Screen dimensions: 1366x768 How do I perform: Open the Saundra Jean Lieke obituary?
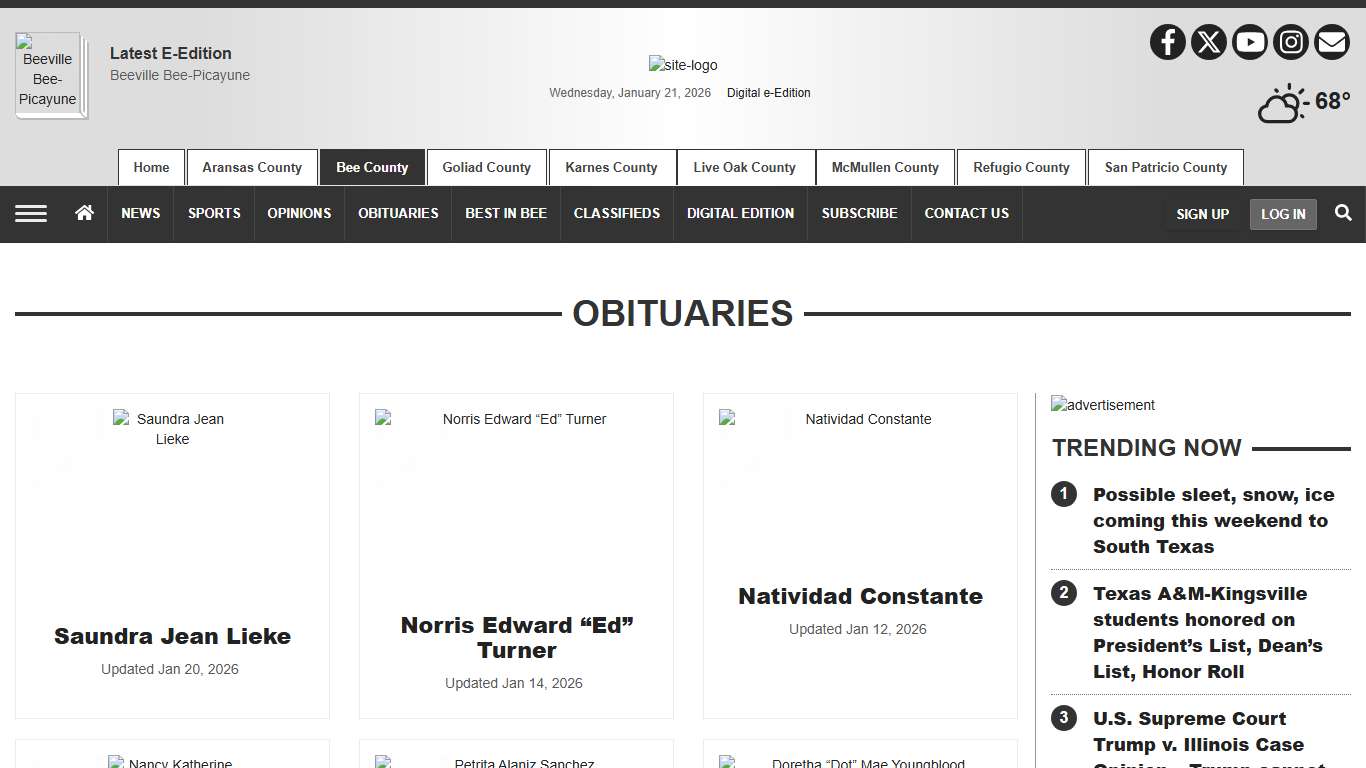pyautogui.click(x=171, y=636)
